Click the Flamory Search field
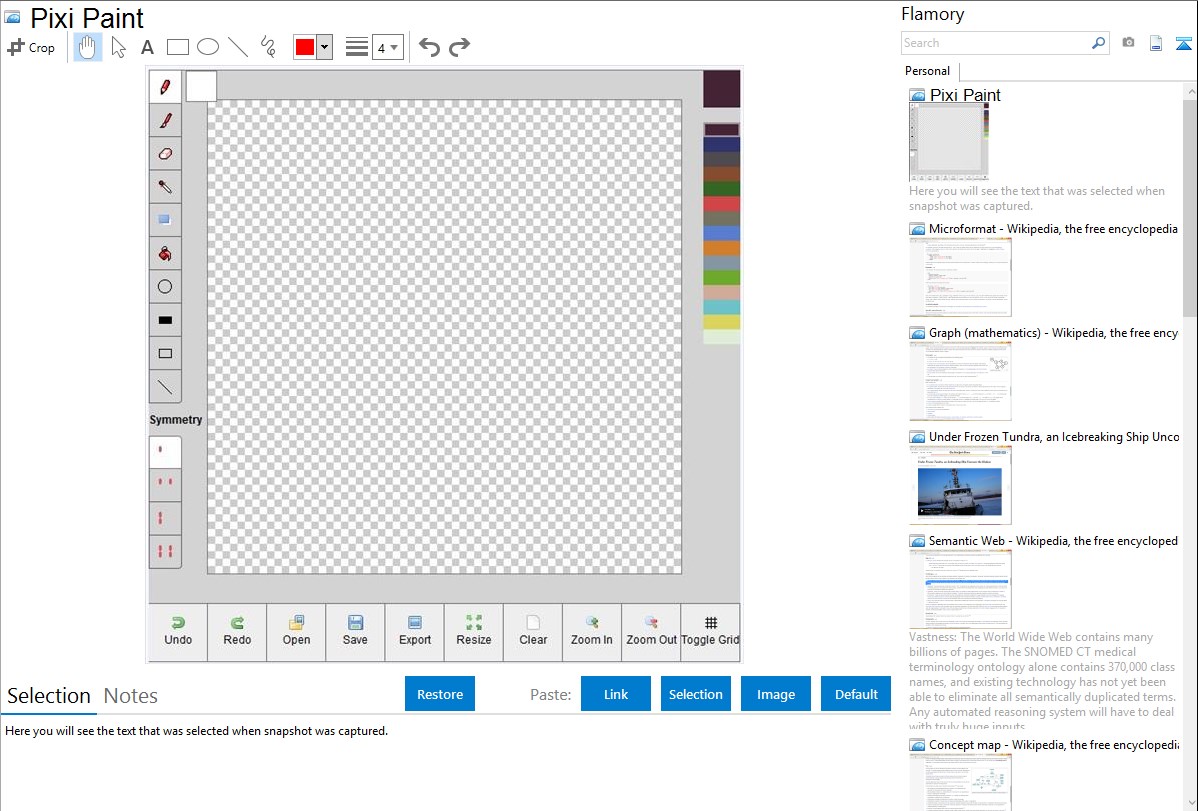The height and width of the screenshot is (811, 1198). tap(995, 43)
